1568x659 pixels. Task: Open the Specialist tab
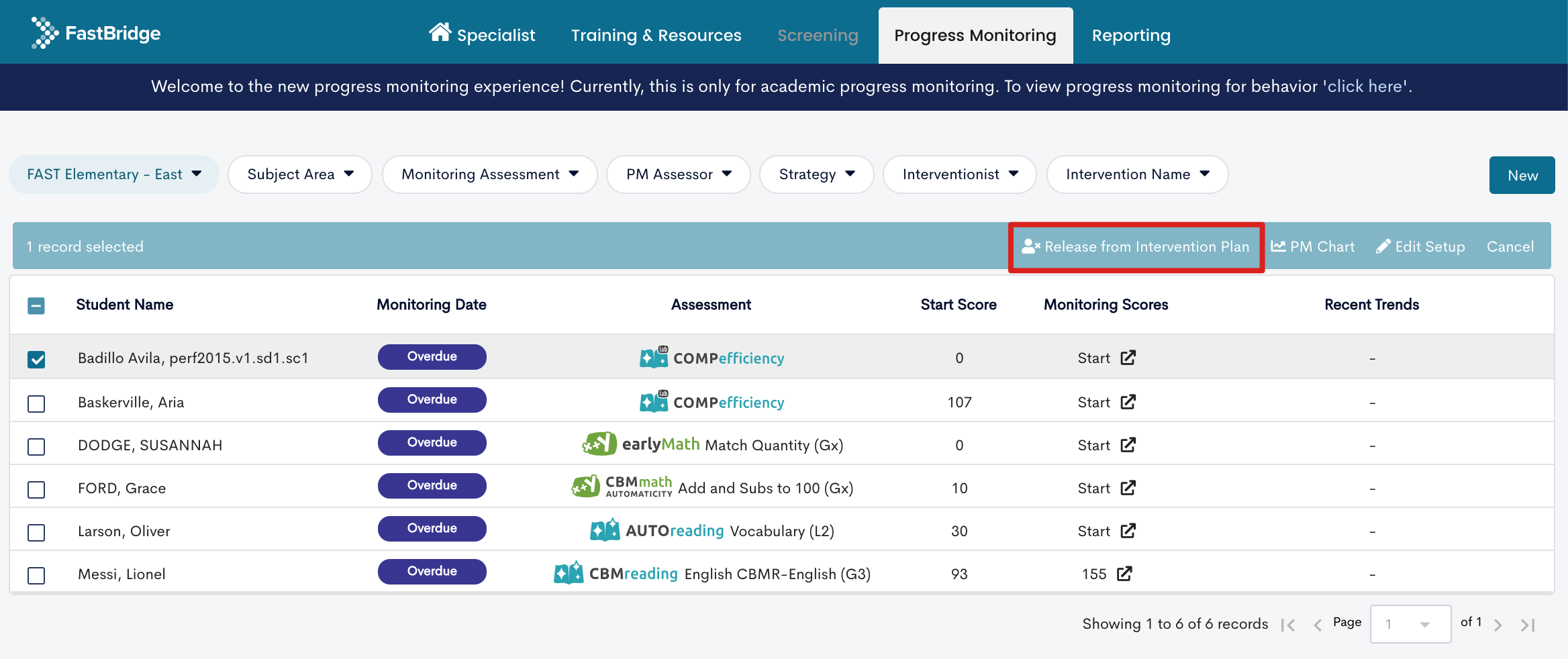click(x=482, y=35)
